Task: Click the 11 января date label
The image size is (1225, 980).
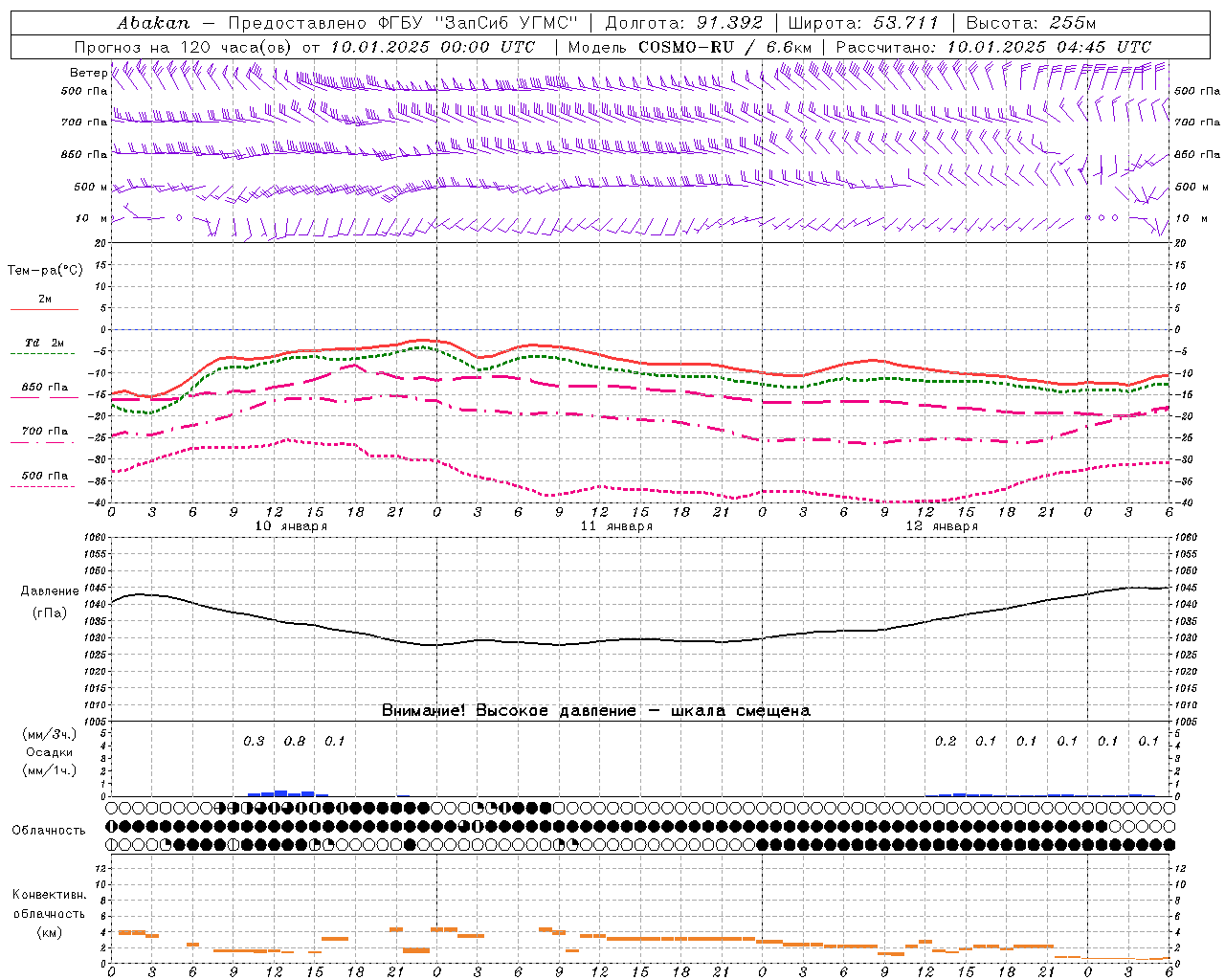Action: 616,526
